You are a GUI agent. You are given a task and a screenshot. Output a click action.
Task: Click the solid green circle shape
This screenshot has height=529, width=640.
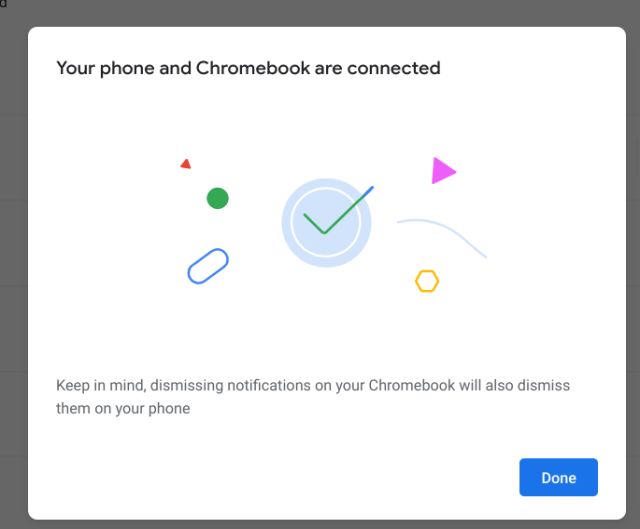(x=218, y=198)
